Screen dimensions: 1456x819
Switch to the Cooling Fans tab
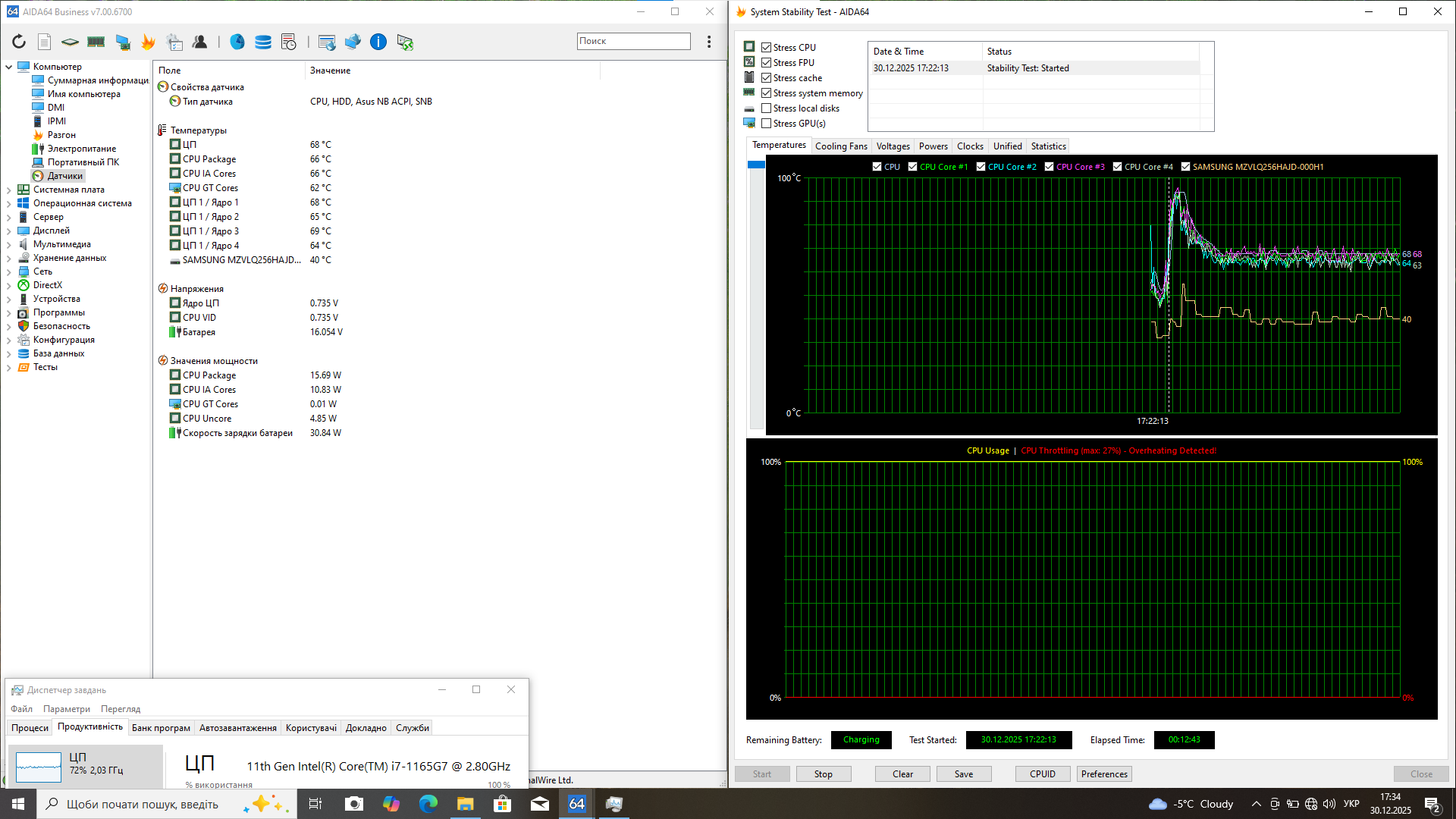[840, 146]
